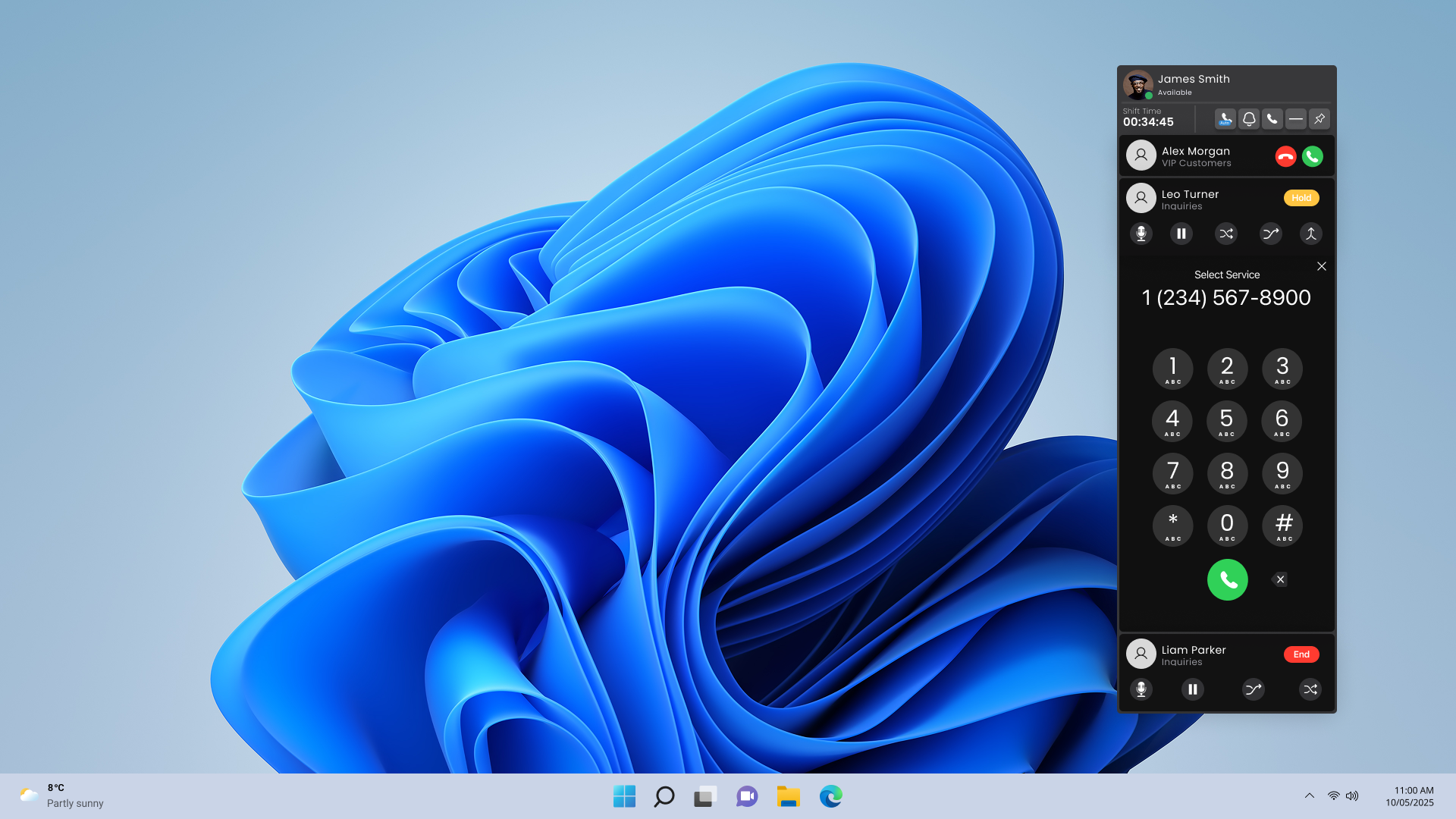Click the merge calls icon for Leo Turner
1456x819 pixels.
(1311, 234)
